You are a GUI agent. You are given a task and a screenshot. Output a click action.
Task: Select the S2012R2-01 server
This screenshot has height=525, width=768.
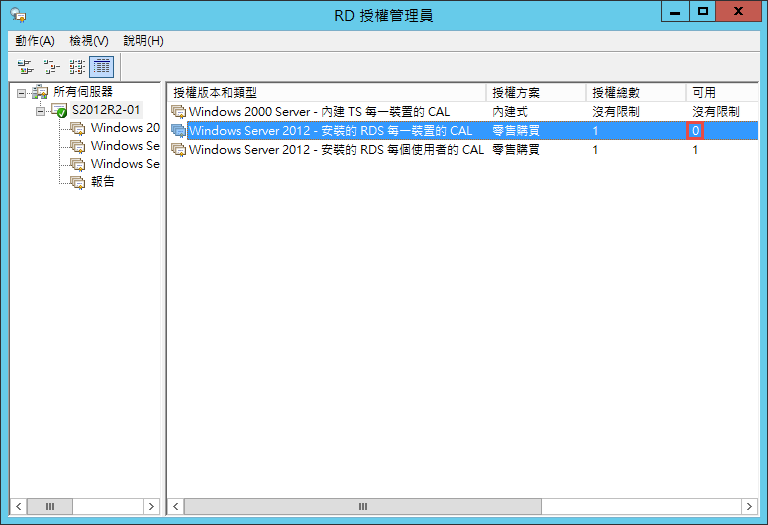pyautogui.click(x=106, y=110)
